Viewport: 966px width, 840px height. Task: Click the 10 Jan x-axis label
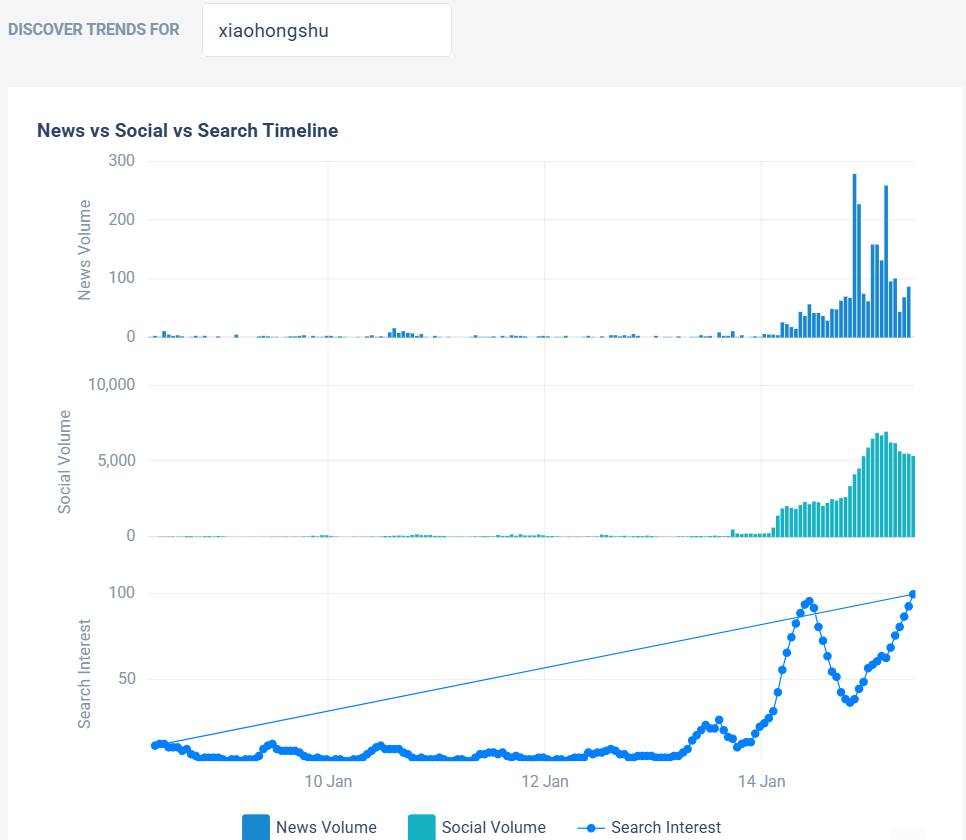pyautogui.click(x=328, y=781)
